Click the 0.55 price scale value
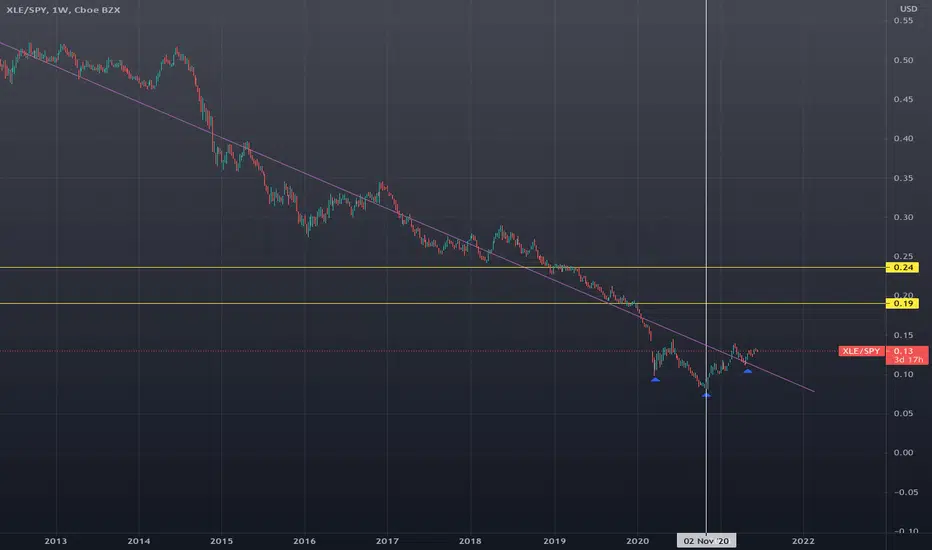932x550 pixels. point(903,21)
